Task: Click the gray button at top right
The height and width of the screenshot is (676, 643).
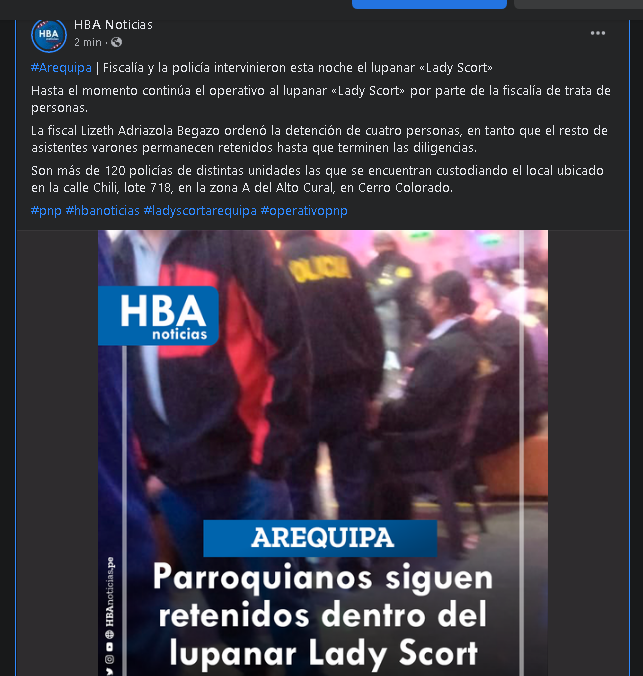Action: point(578,4)
